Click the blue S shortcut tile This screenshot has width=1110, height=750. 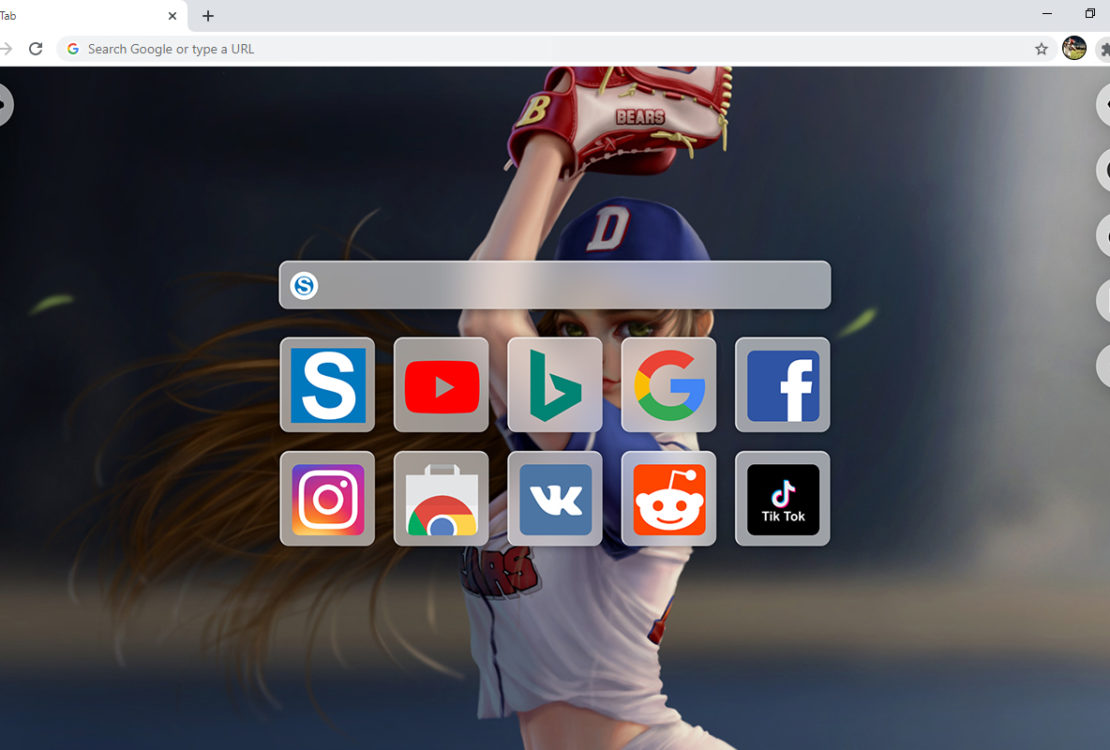[x=327, y=385]
